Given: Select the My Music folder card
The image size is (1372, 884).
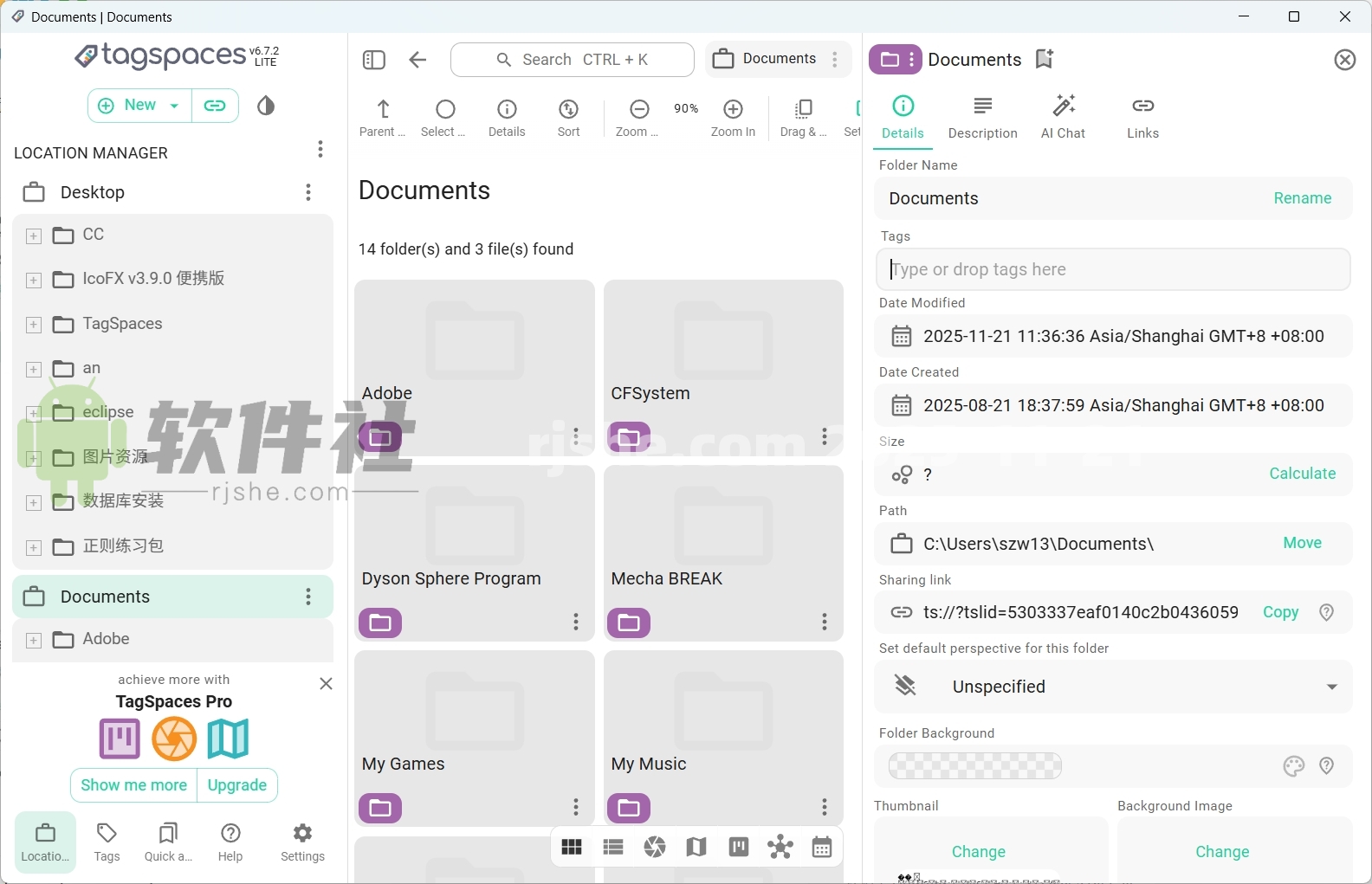Looking at the screenshot, I should click(x=723, y=738).
